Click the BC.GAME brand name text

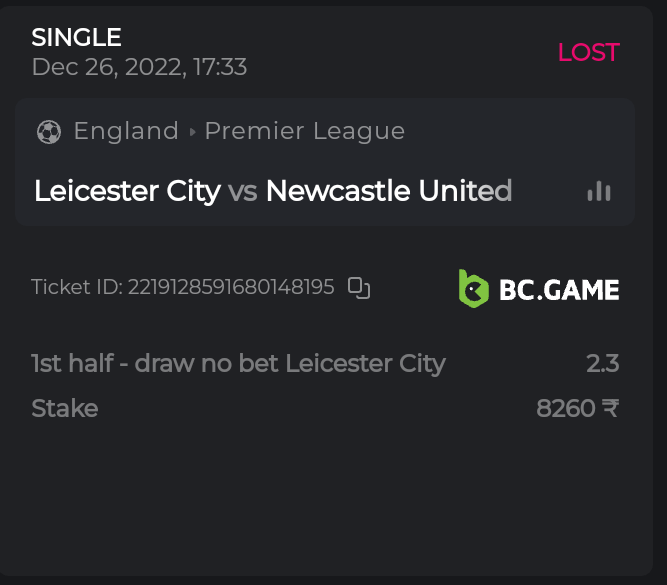pyautogui.click(x=559, y=290)
